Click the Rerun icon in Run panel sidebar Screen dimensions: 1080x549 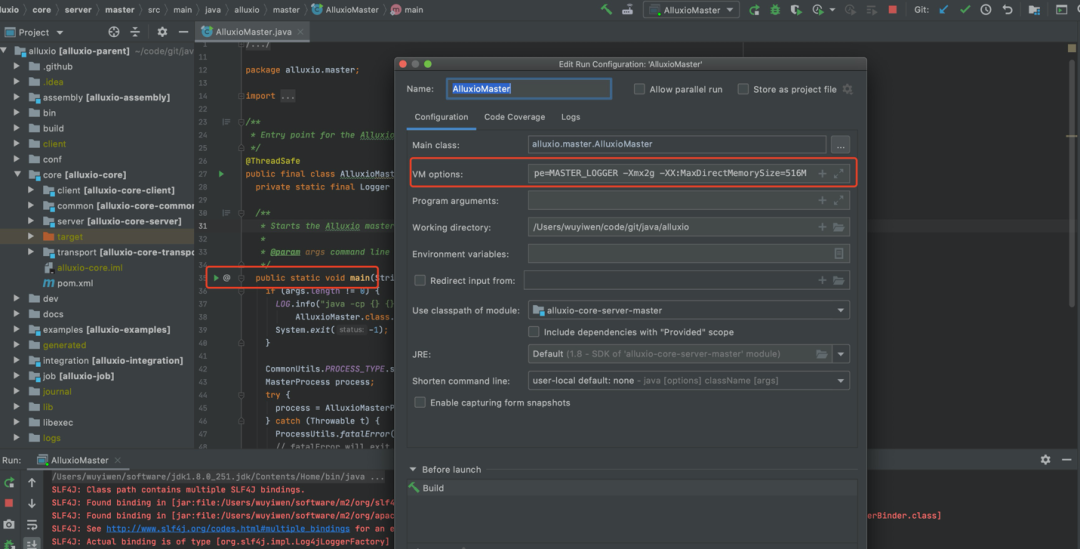(x=9, y=483)
